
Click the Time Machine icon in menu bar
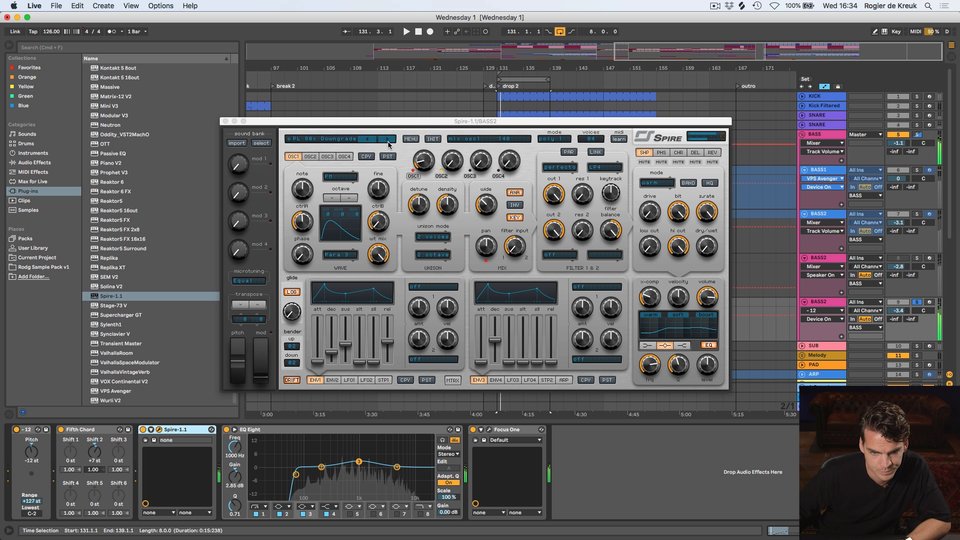(x=757, y=6)
